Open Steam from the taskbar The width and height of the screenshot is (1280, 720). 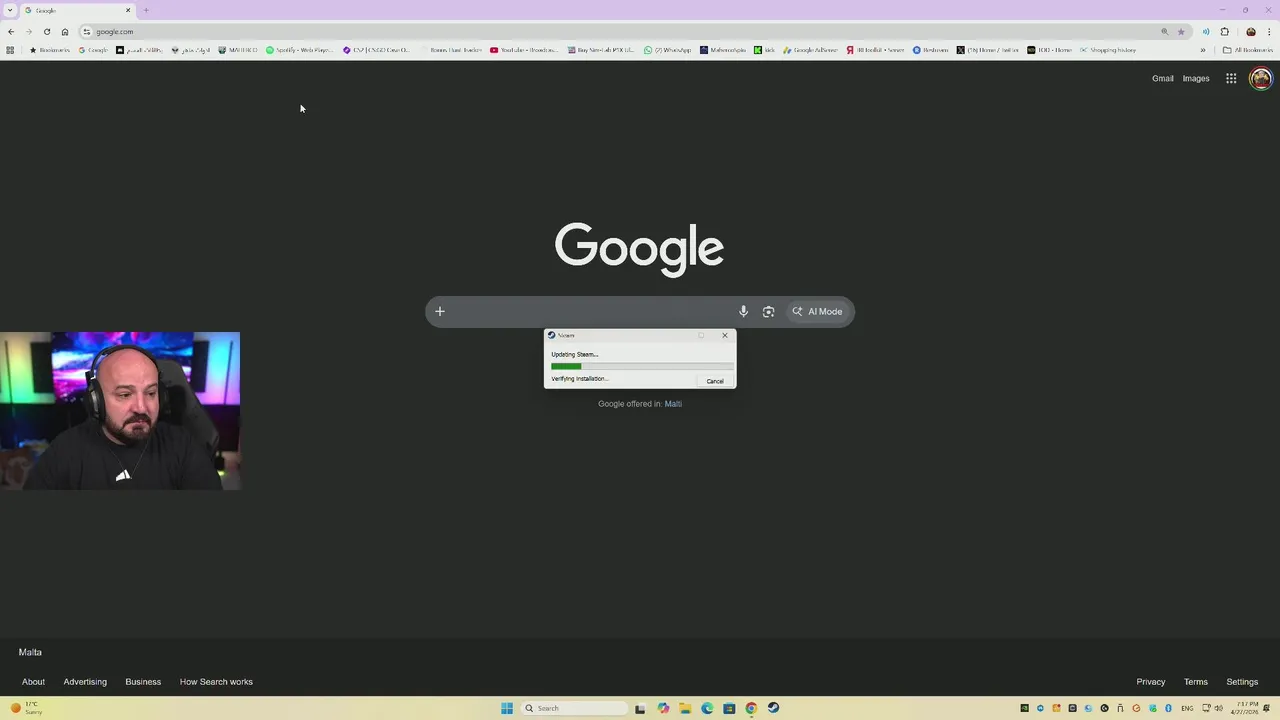click(x=773, y=708)
